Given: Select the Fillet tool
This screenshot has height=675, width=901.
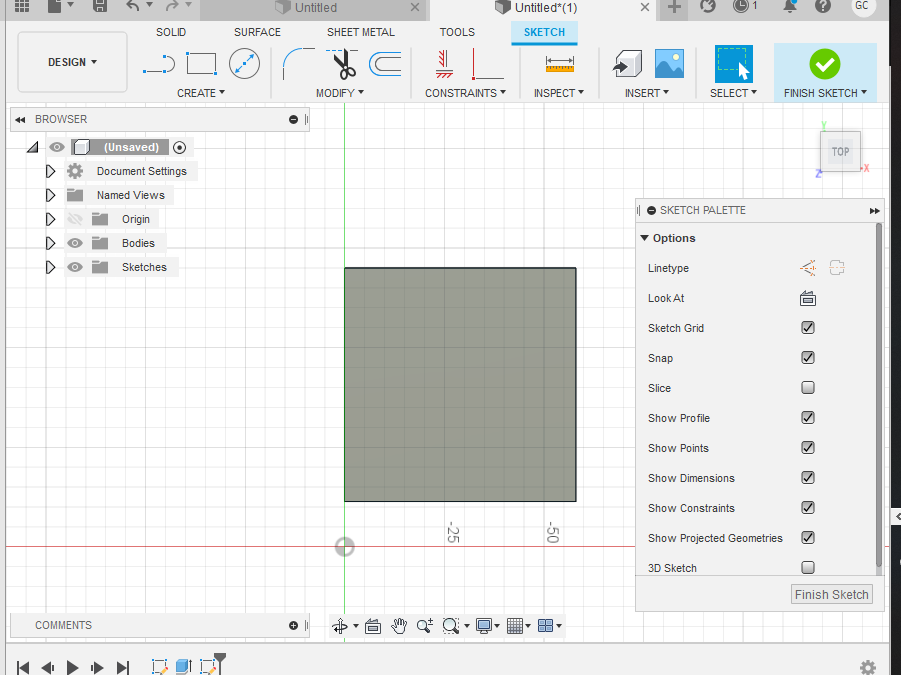Looking at the screenshot, I should pos(299,64).
